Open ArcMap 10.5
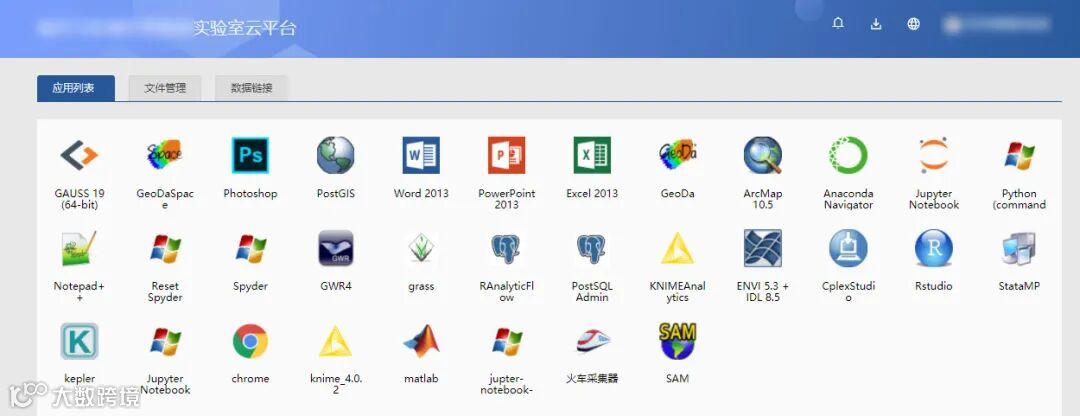 click(x=762, y=155)
